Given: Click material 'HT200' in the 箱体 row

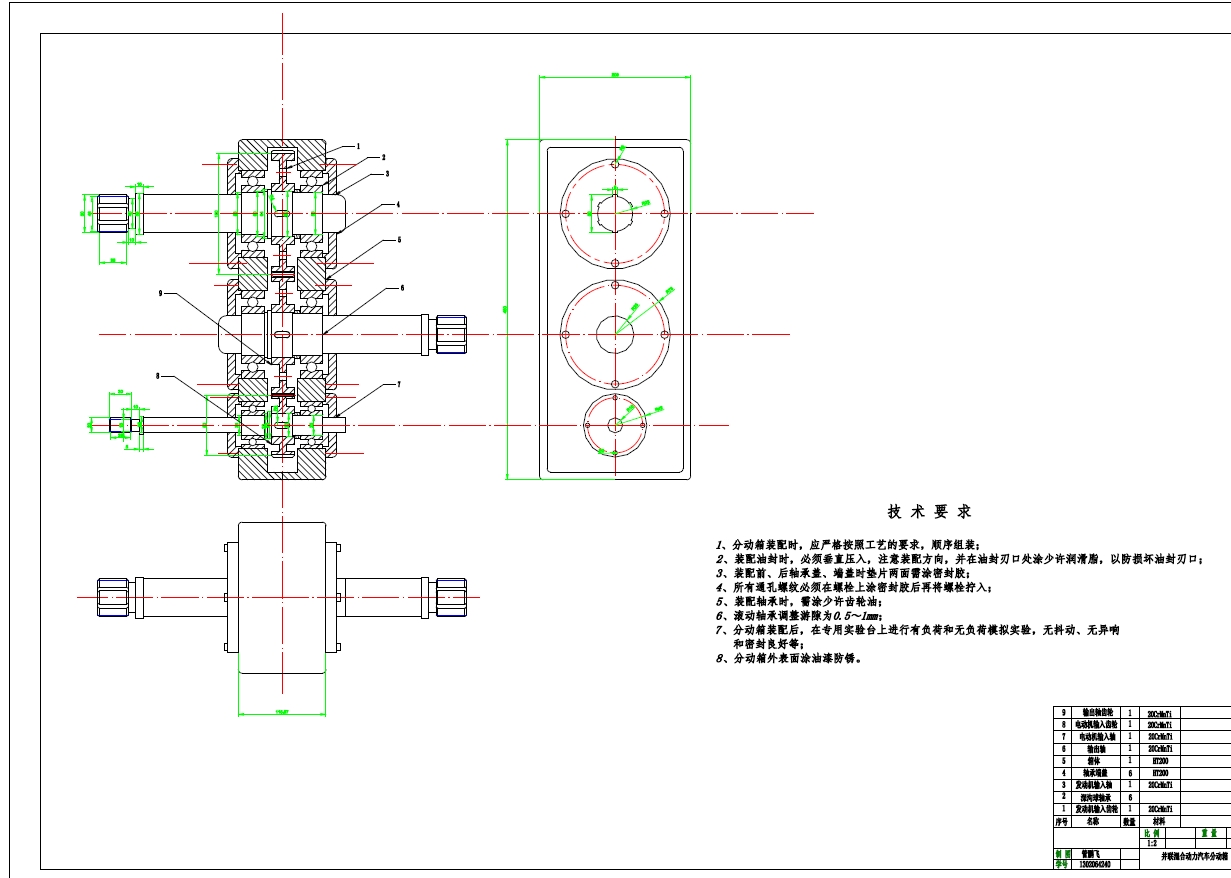Looking at the screenshot, I should click(1160, 761).
